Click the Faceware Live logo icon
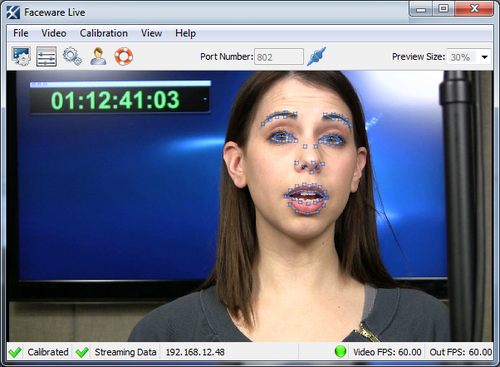The image size is (500, 367). 13,13
